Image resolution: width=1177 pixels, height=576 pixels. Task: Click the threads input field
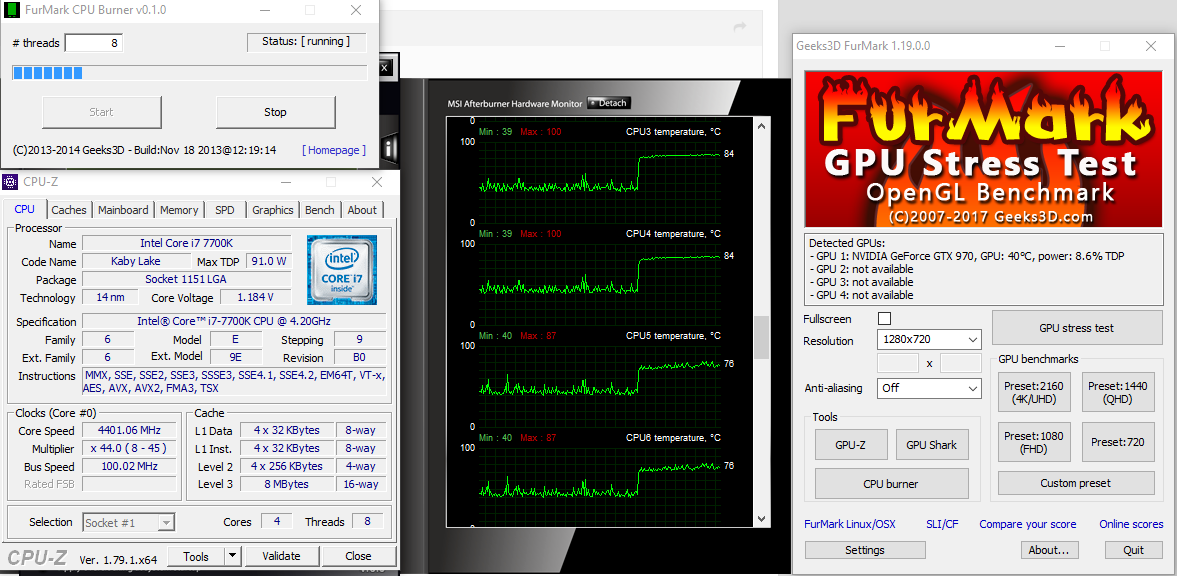point(94,43)
